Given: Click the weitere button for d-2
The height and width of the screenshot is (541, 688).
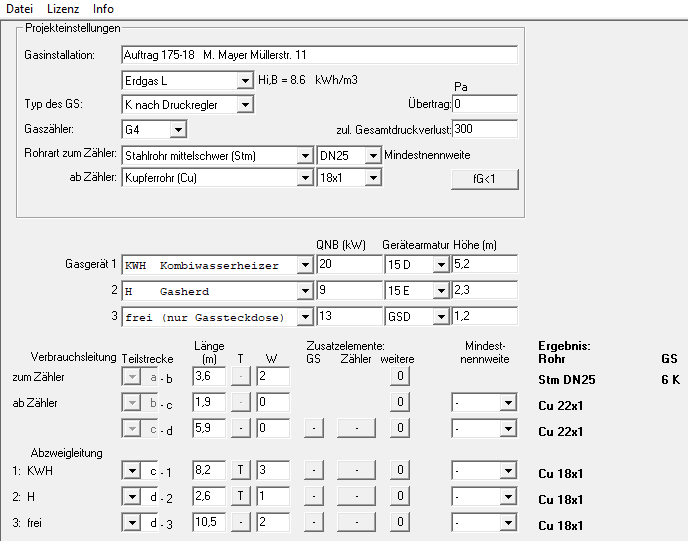Looking at the screenshot, I should [x=400, y=496].
